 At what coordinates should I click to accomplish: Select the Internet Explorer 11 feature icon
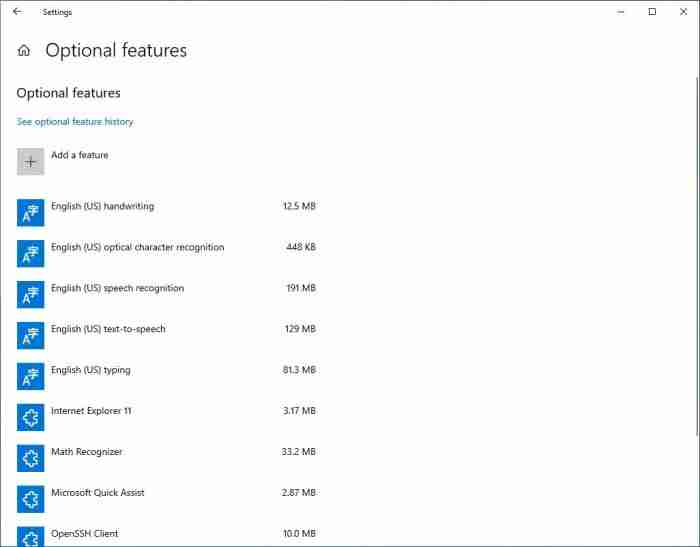point(31,417)
